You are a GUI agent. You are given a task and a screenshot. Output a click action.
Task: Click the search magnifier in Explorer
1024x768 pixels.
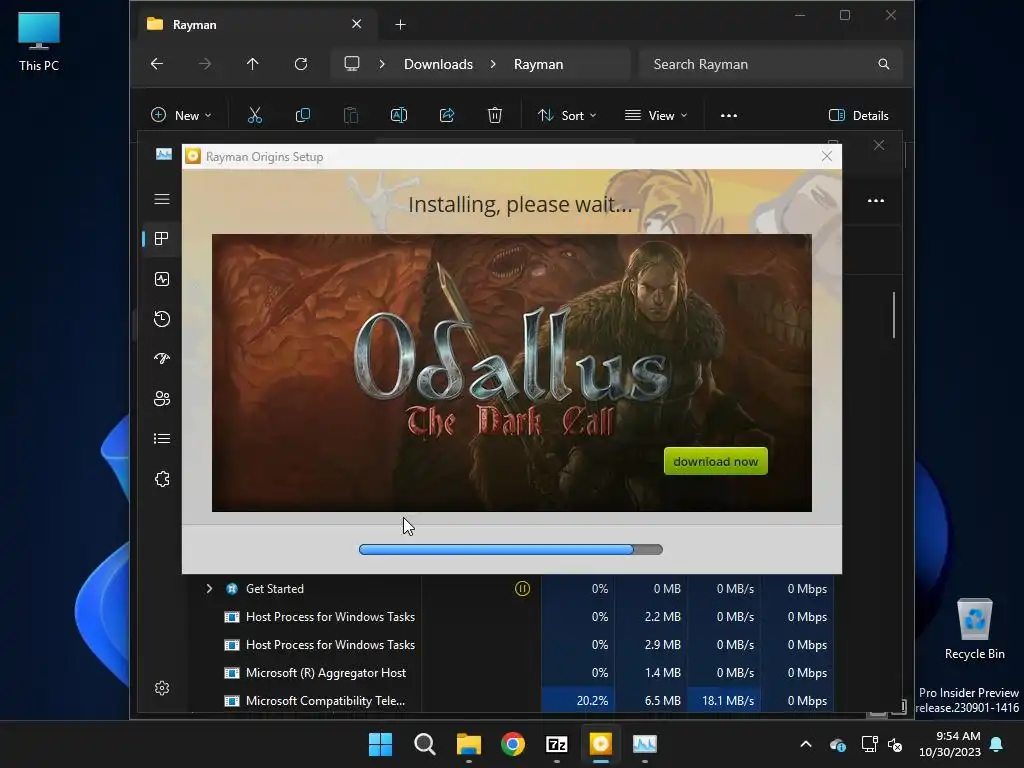(884, 64)
